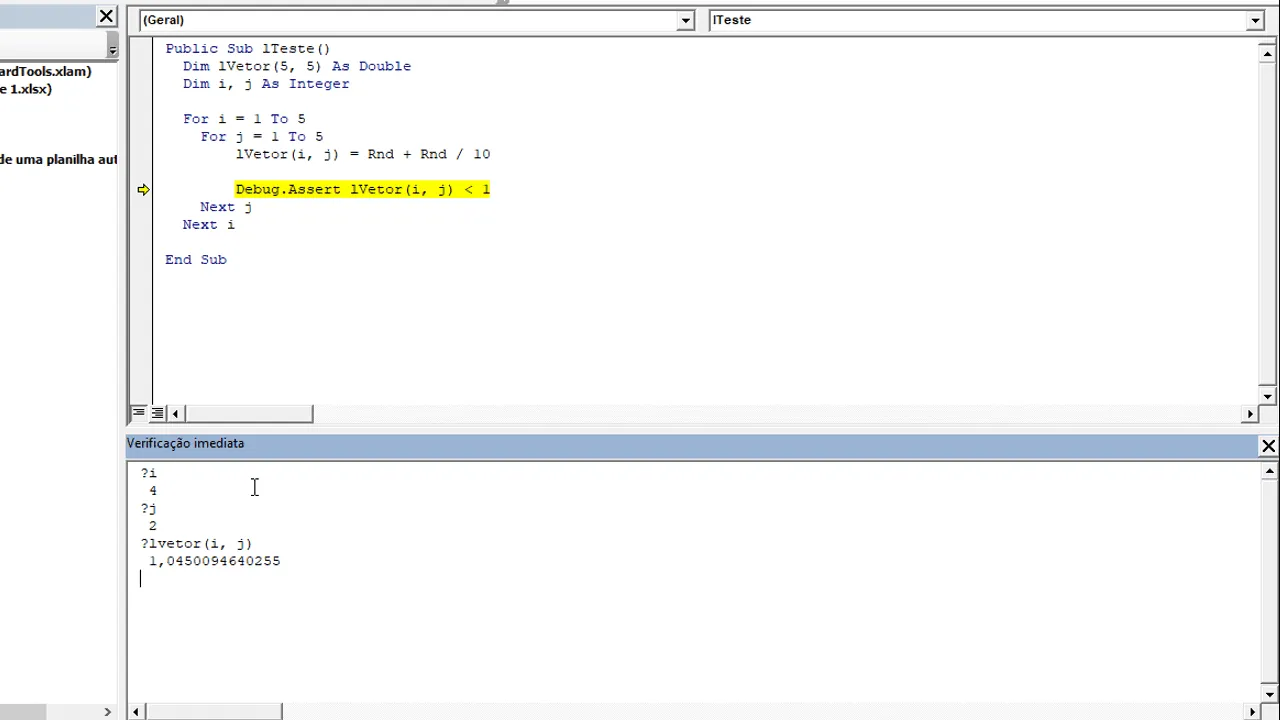This screenshot has width=1280, height=720.
Task: Close the Verificação imediata window
Action: (1268, 446)
